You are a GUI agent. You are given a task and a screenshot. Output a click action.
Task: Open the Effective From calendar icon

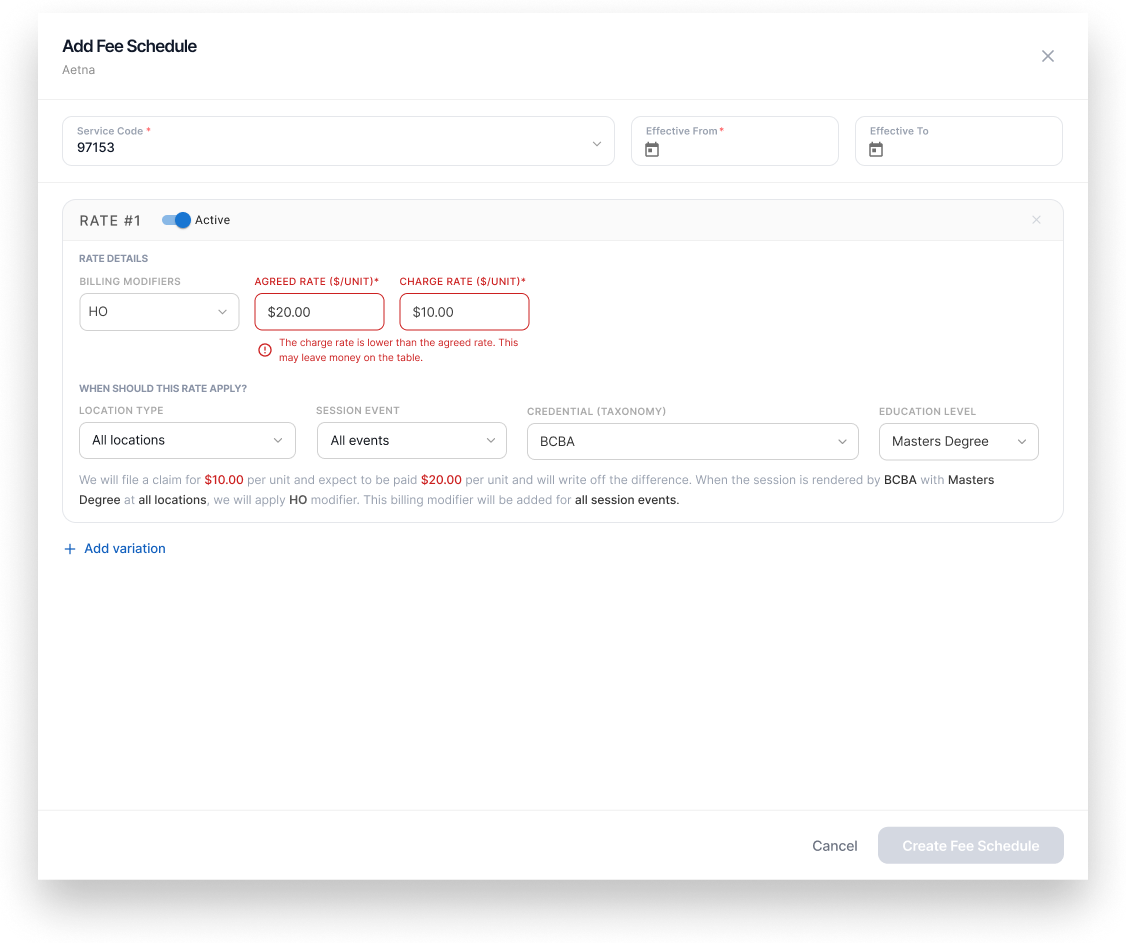coord(651,149)
